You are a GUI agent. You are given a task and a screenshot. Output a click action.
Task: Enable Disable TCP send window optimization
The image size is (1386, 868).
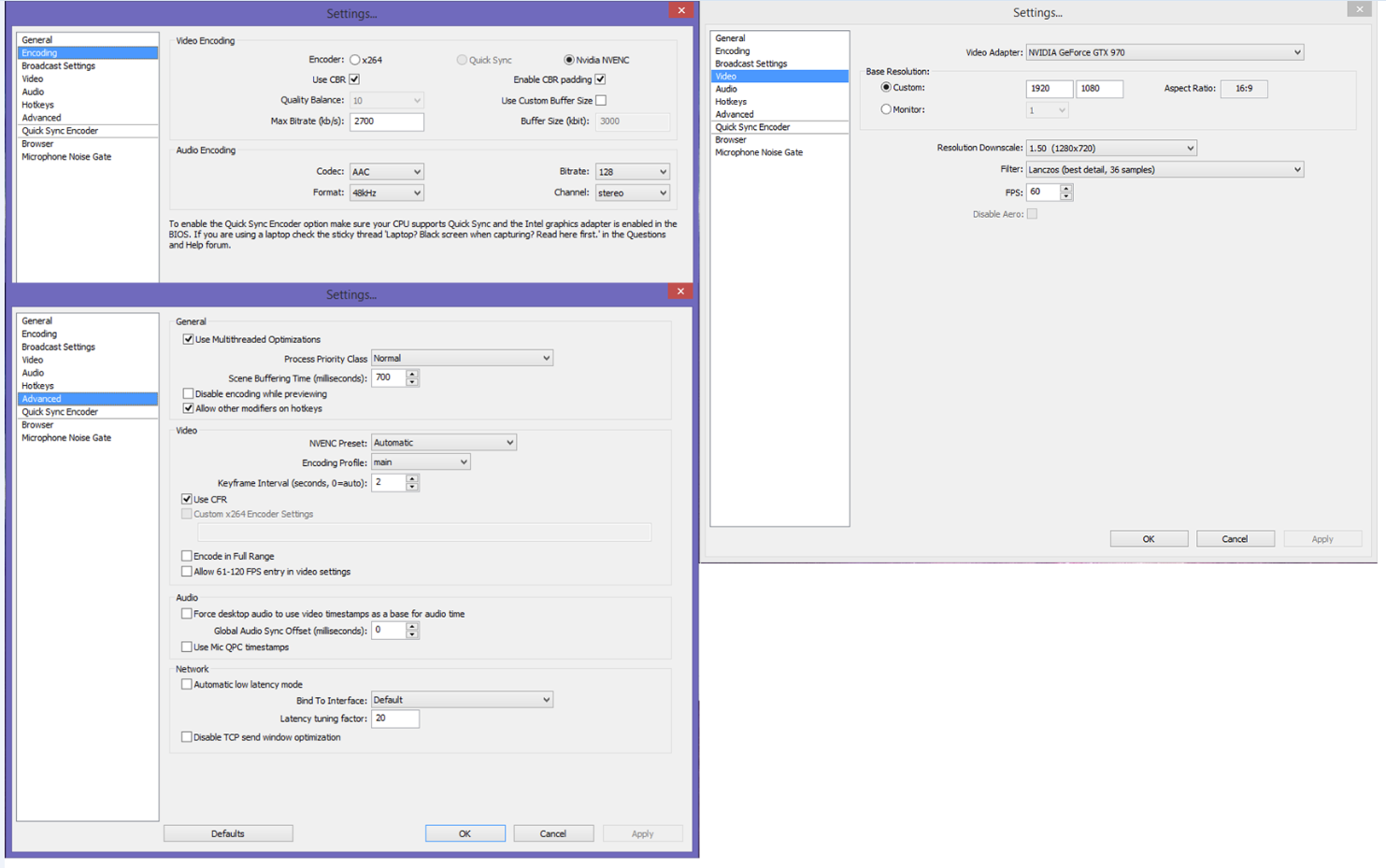click(x=187, y=737)
